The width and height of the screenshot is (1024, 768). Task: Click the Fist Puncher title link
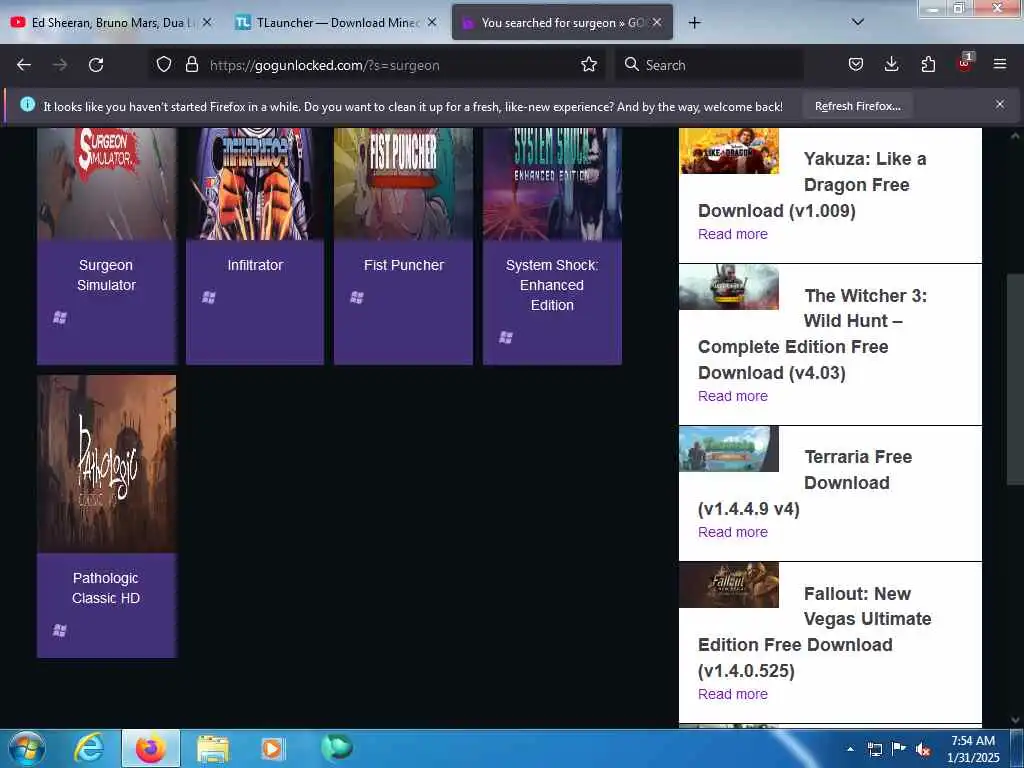coord(404,265)
